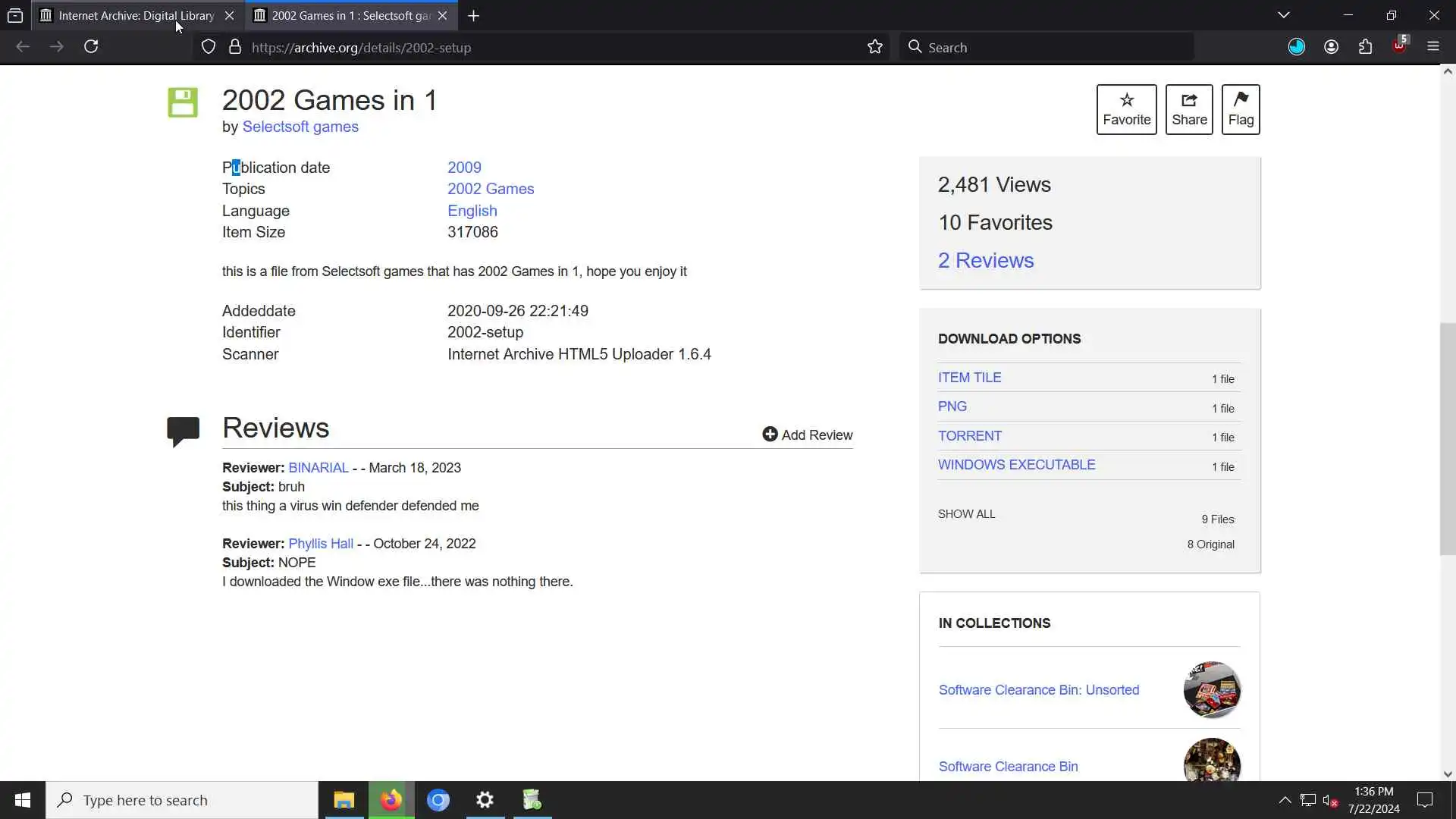Click the Favorite star button
The height and width of the screenshot is (819, 1456).
tap(1126, 109)
